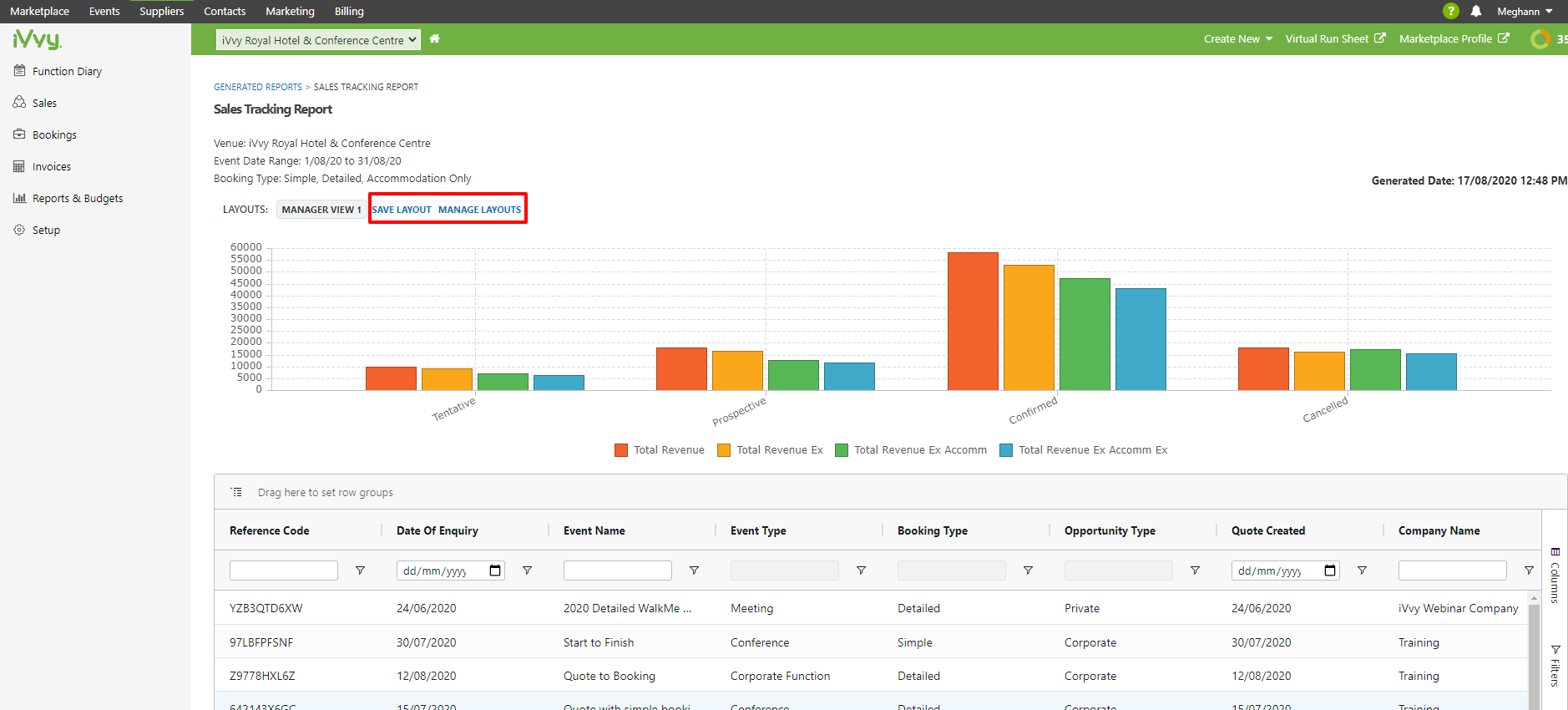Open filter for Reference Code column
The width and height of the screenshot is (1568, 710).
pyautogui.click(x=361, y=571)
